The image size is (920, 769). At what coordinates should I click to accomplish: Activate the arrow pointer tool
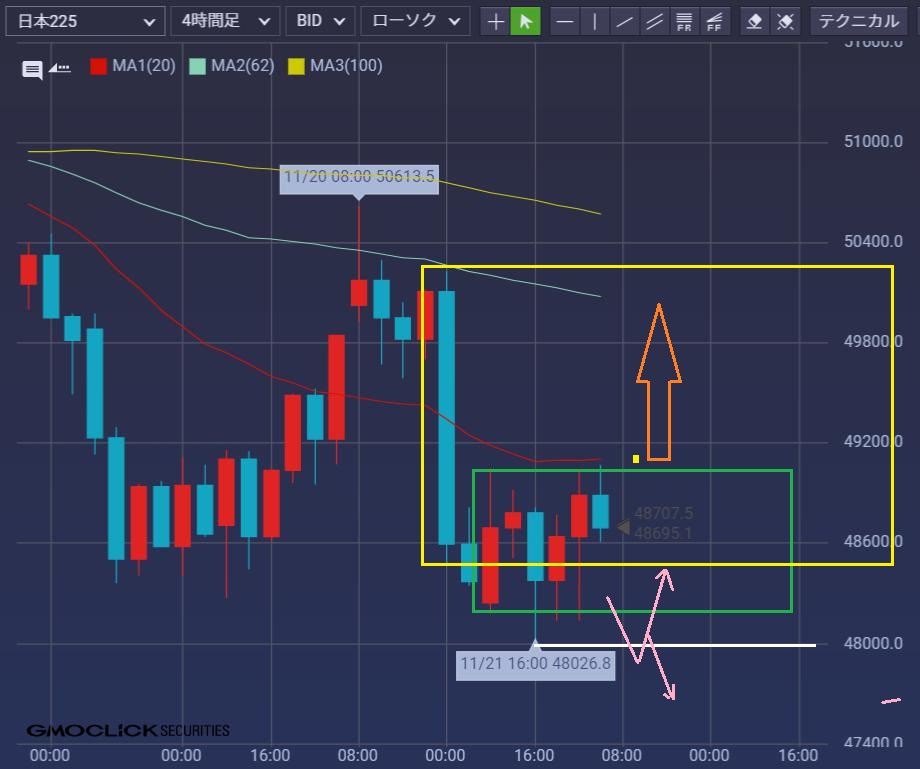(x=525, y=21)
